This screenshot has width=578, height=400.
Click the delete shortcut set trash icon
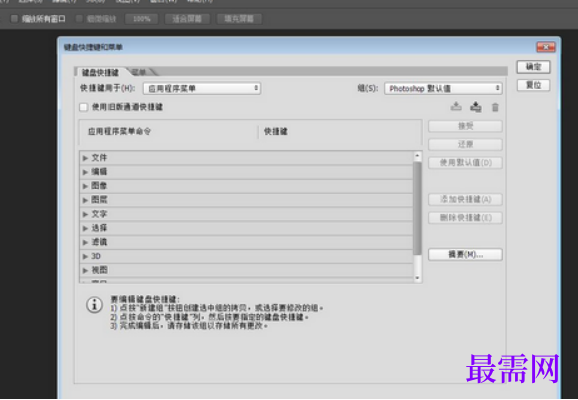(x=495, y=107)
